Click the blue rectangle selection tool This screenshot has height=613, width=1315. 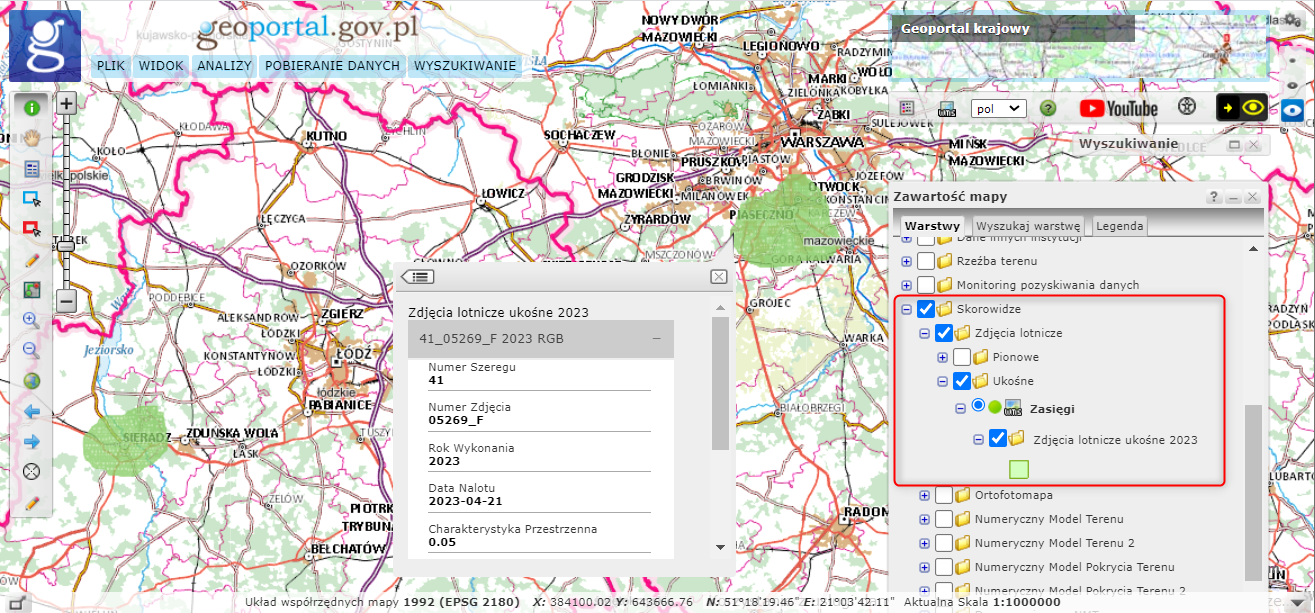tap(31, 199)
